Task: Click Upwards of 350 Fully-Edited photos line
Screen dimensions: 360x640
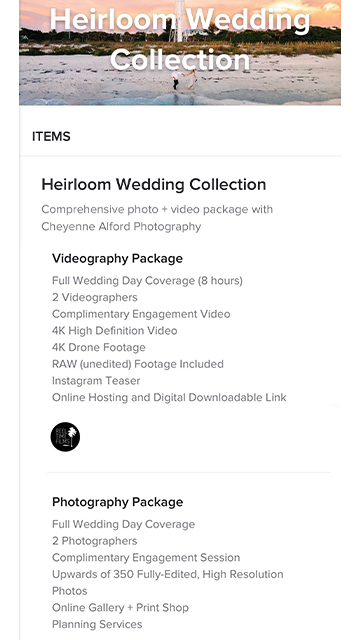Action: click(x=167, y=582)
